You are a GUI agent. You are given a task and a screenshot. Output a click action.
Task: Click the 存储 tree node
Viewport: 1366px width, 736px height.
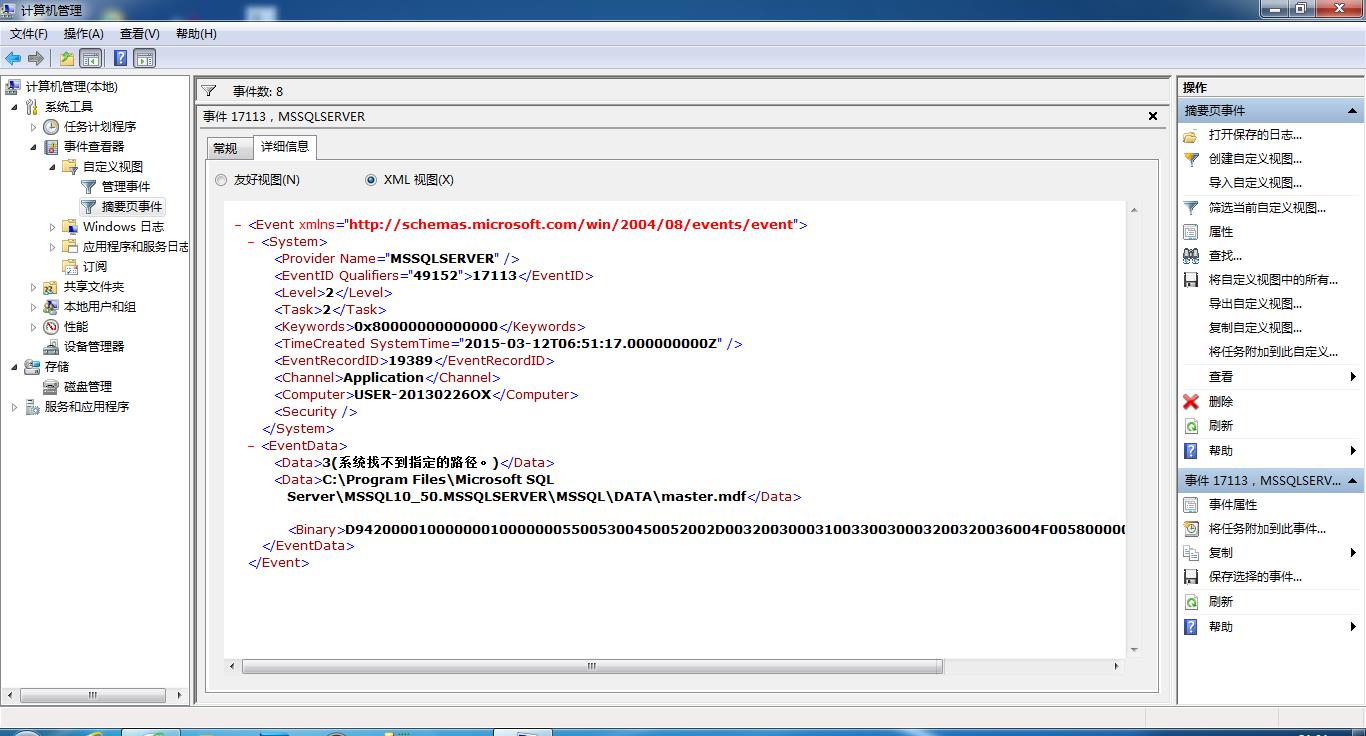pos(57,367)
